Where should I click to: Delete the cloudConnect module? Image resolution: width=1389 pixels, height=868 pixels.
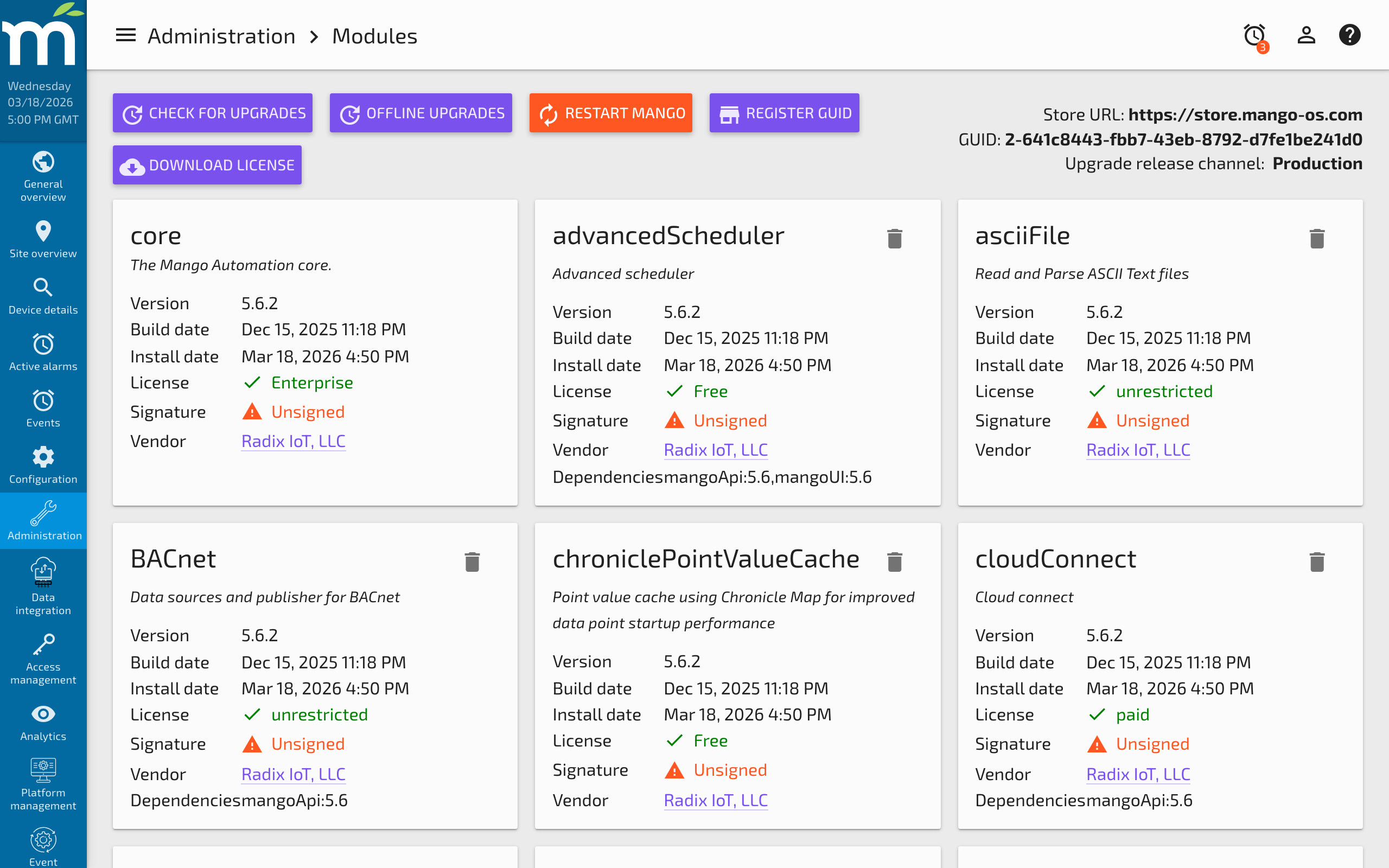tap(1317, 561)
